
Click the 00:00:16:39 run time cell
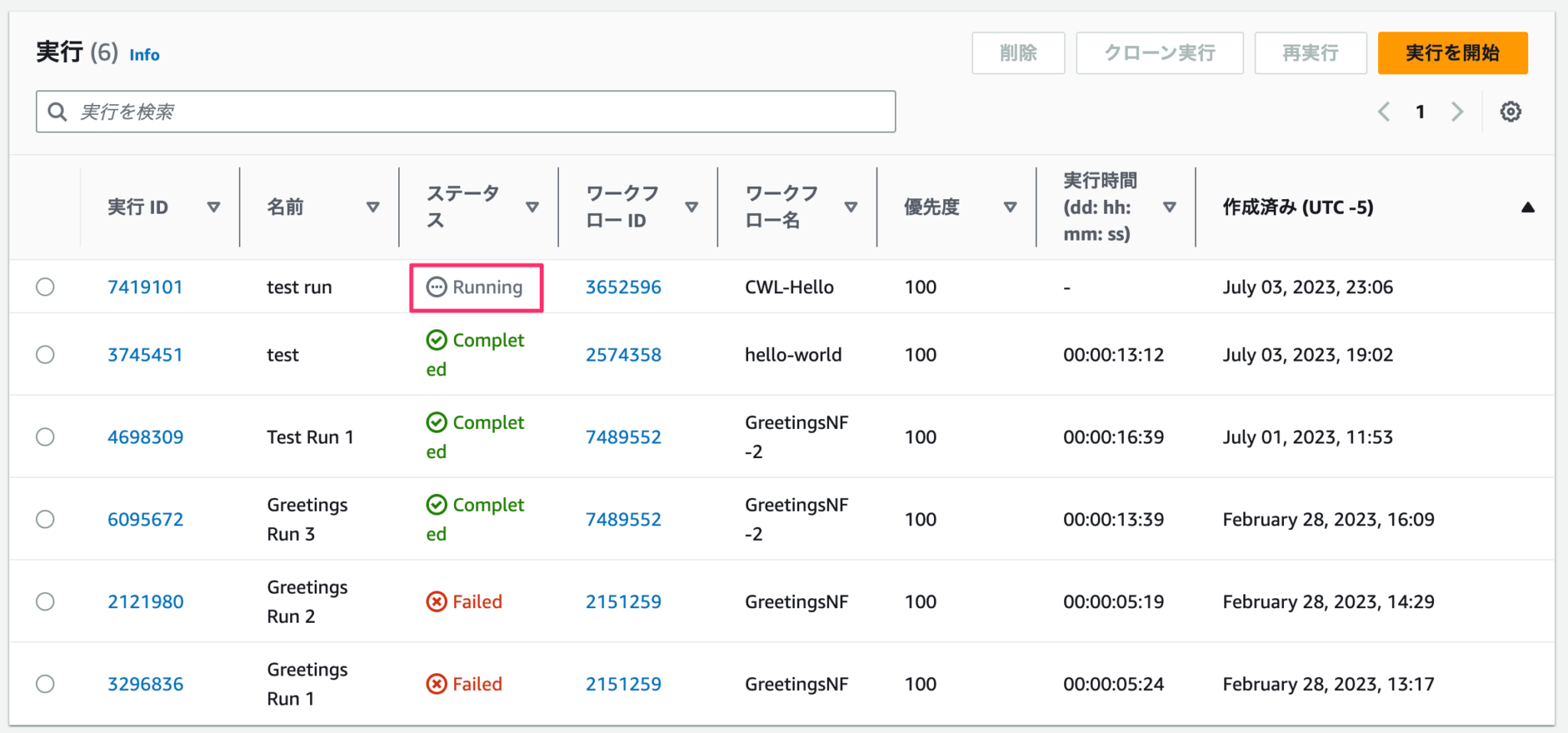coord(1113,437)
